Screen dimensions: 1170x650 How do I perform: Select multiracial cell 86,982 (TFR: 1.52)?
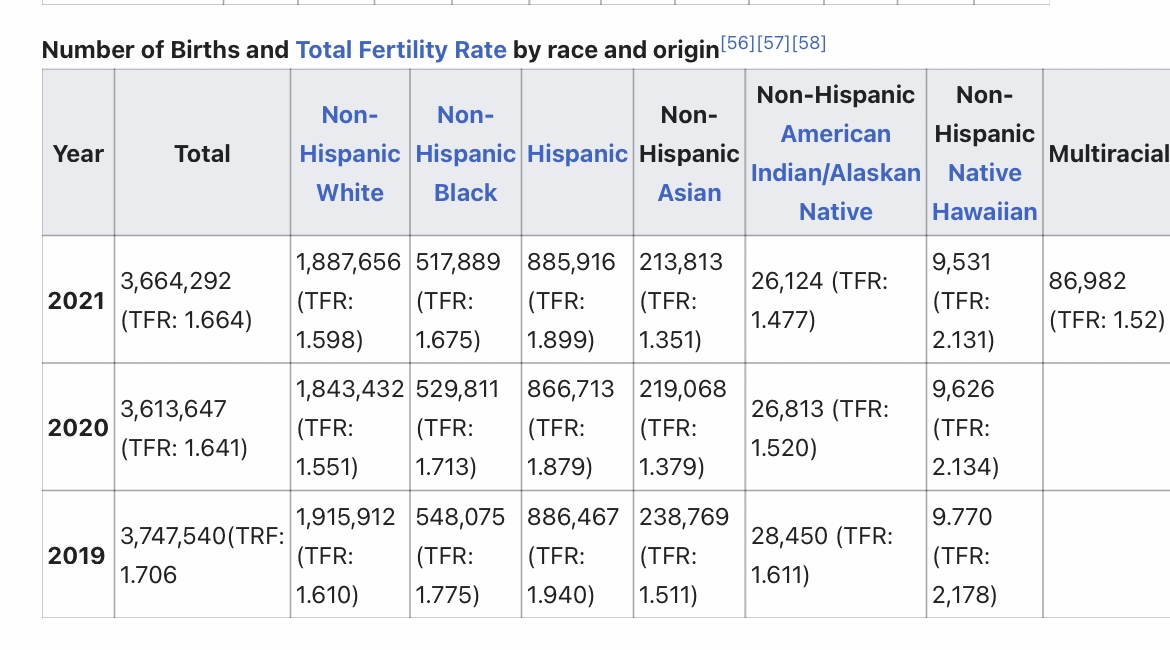[x=1107, y=300]
